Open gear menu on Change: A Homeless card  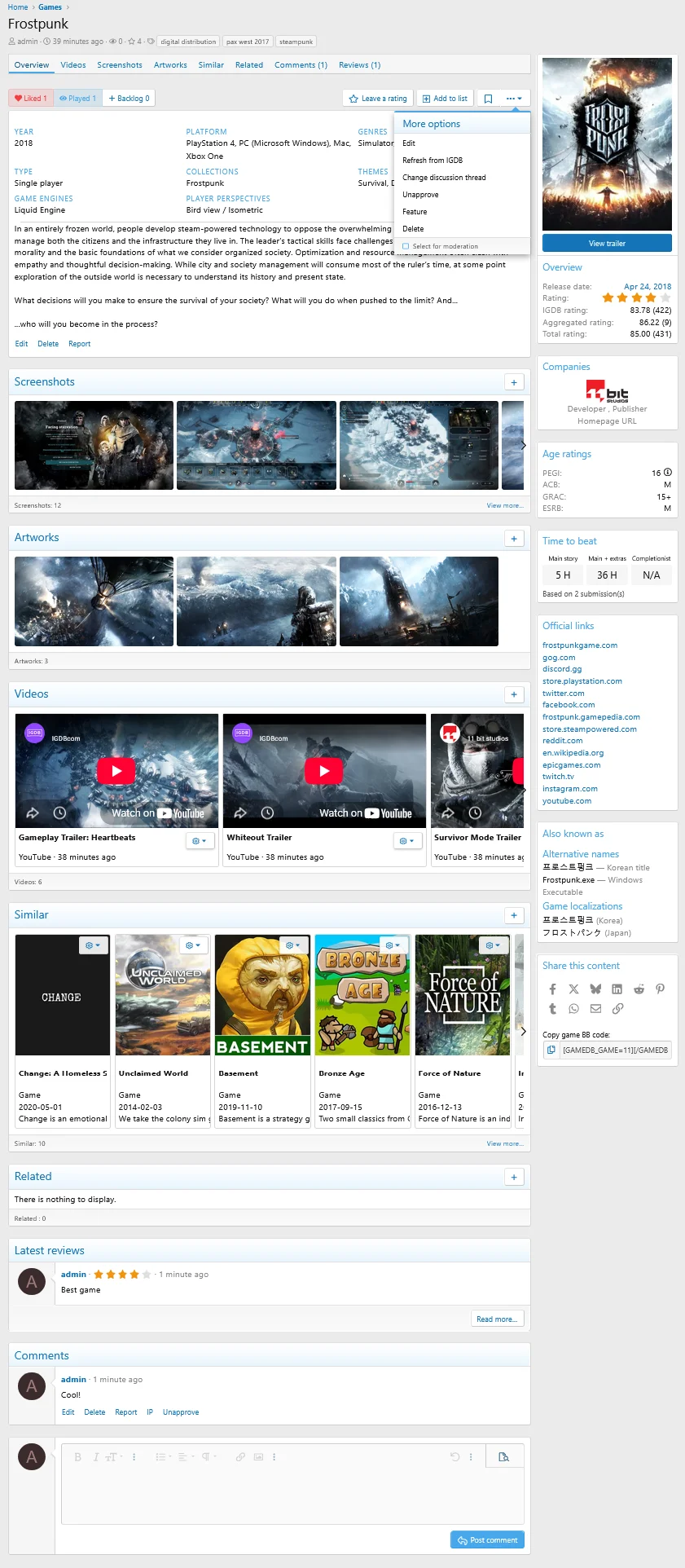[93, 945]
